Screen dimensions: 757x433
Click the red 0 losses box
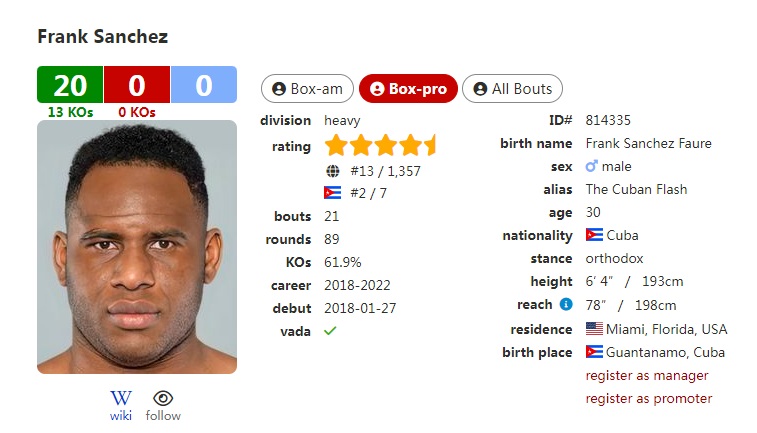point(137,85)
